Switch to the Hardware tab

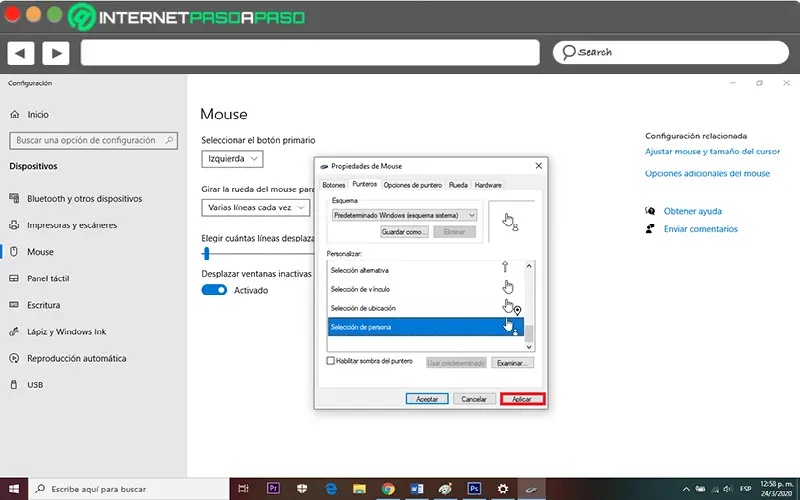488,185
